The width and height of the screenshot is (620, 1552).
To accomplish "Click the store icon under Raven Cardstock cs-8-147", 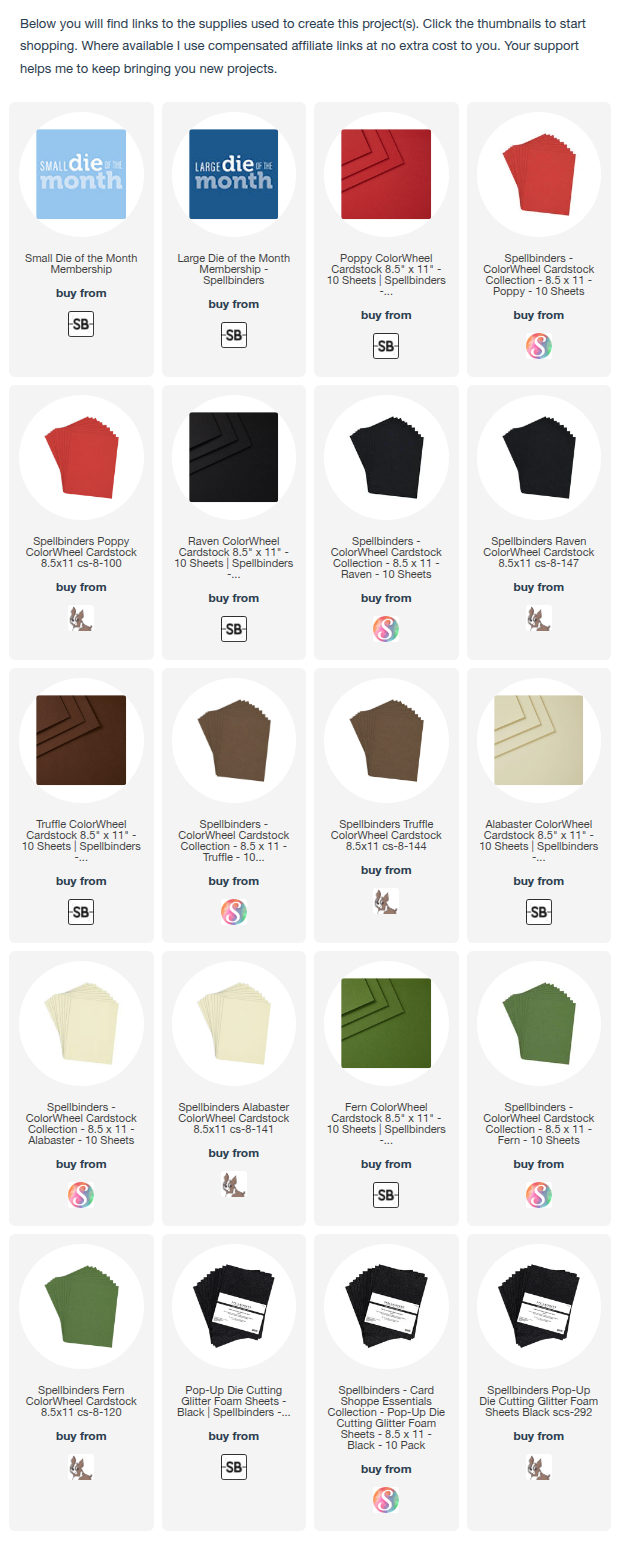I will (539, 619).
